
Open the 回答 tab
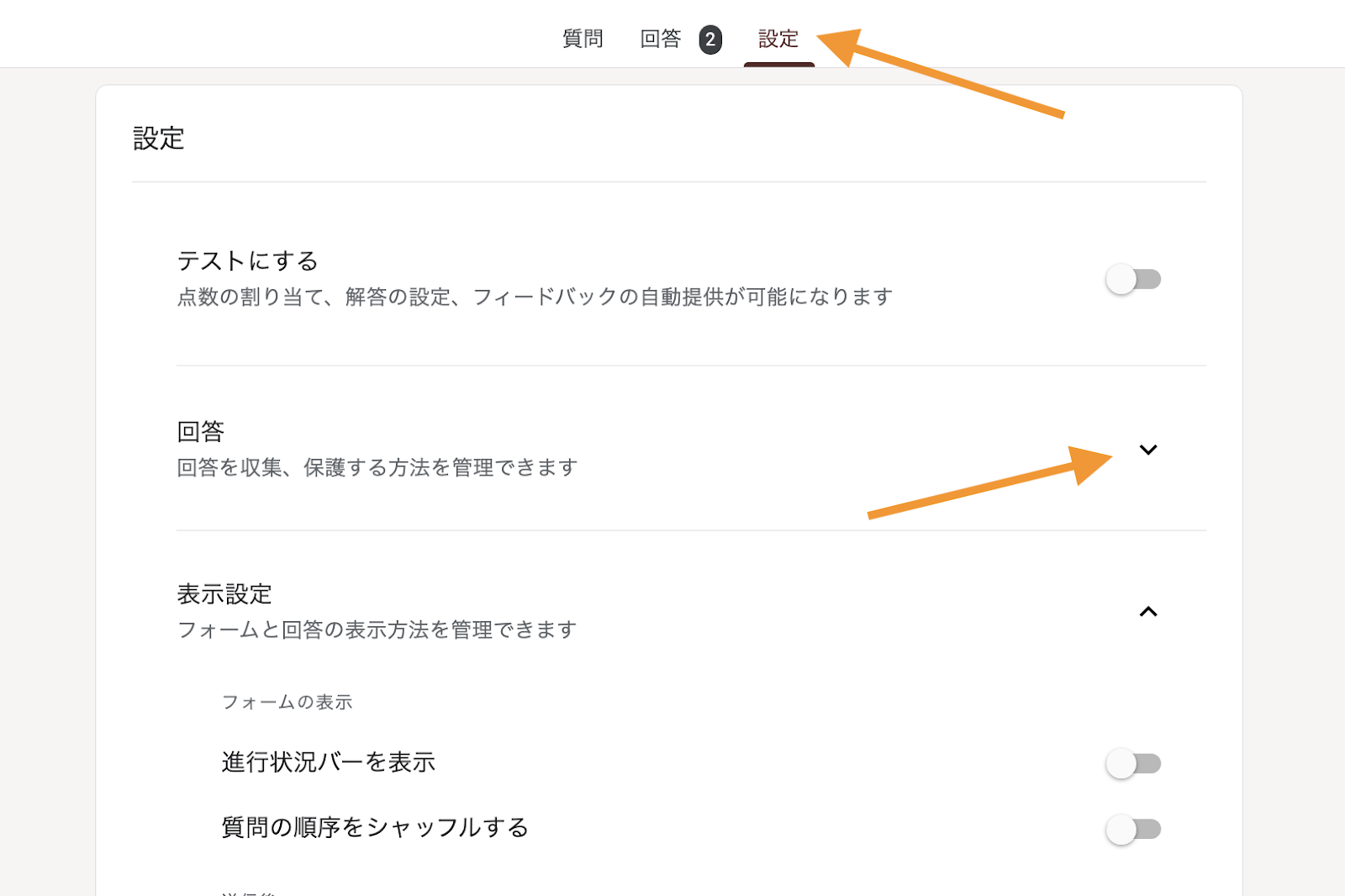(x=660, y=39)
